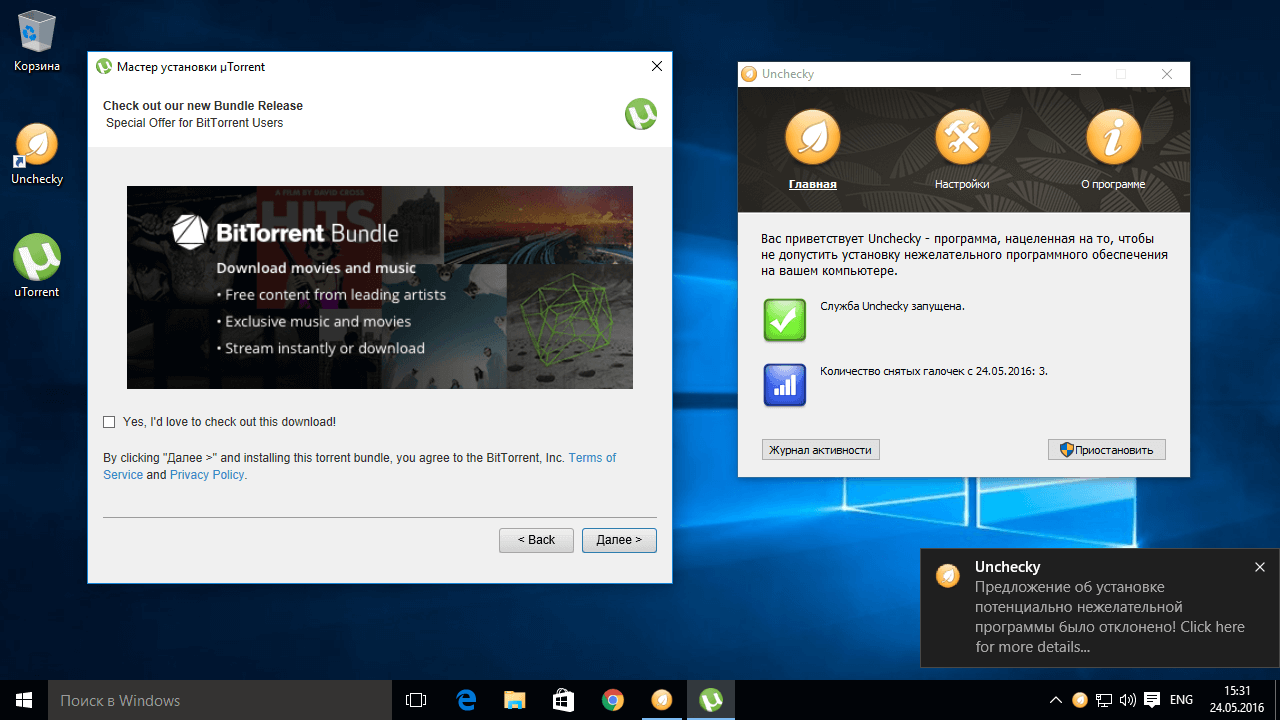Viewport: 1280px width, 720px height.
Task: Open Журнал активности activity log
Action: pos(820,450)
